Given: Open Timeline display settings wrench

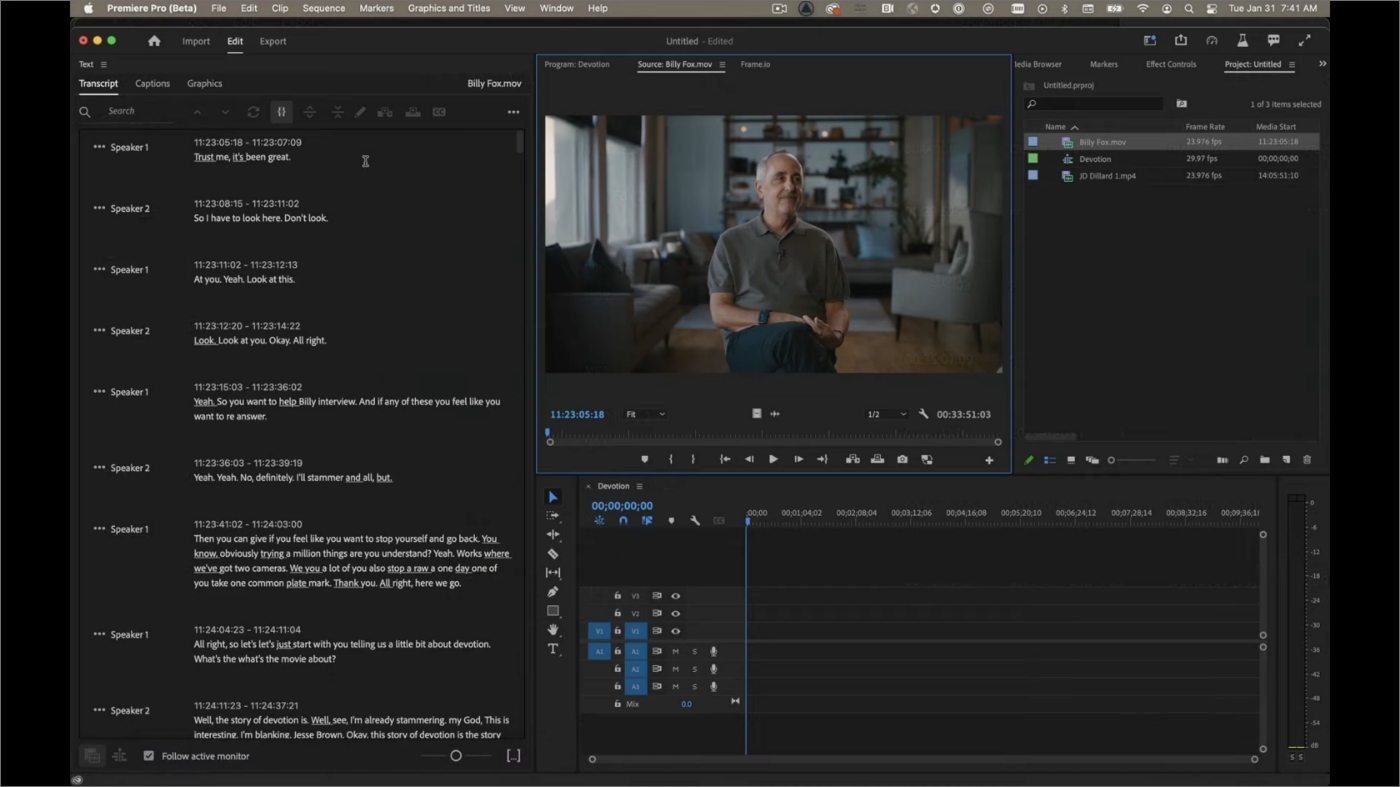Looking at the screenshot, I should pos(695,521).
